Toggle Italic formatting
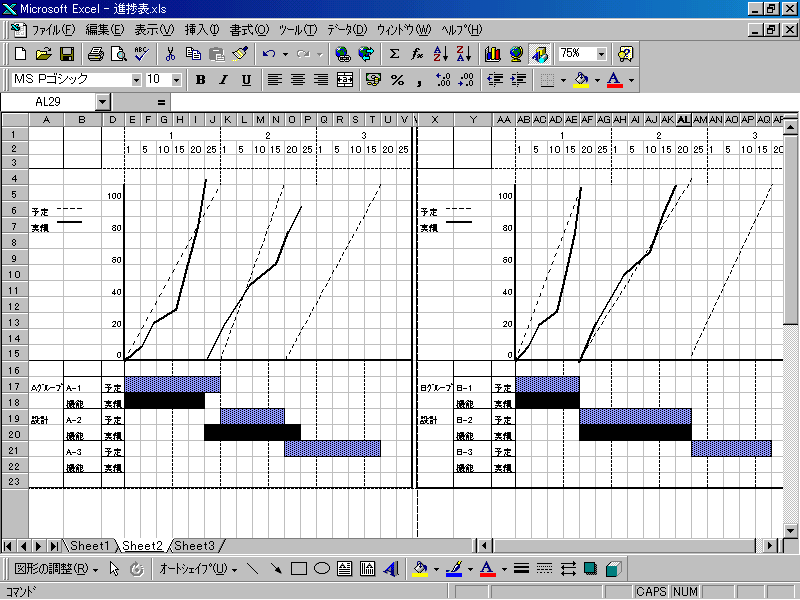The image size is (800, 600). [x=222, y=79]
